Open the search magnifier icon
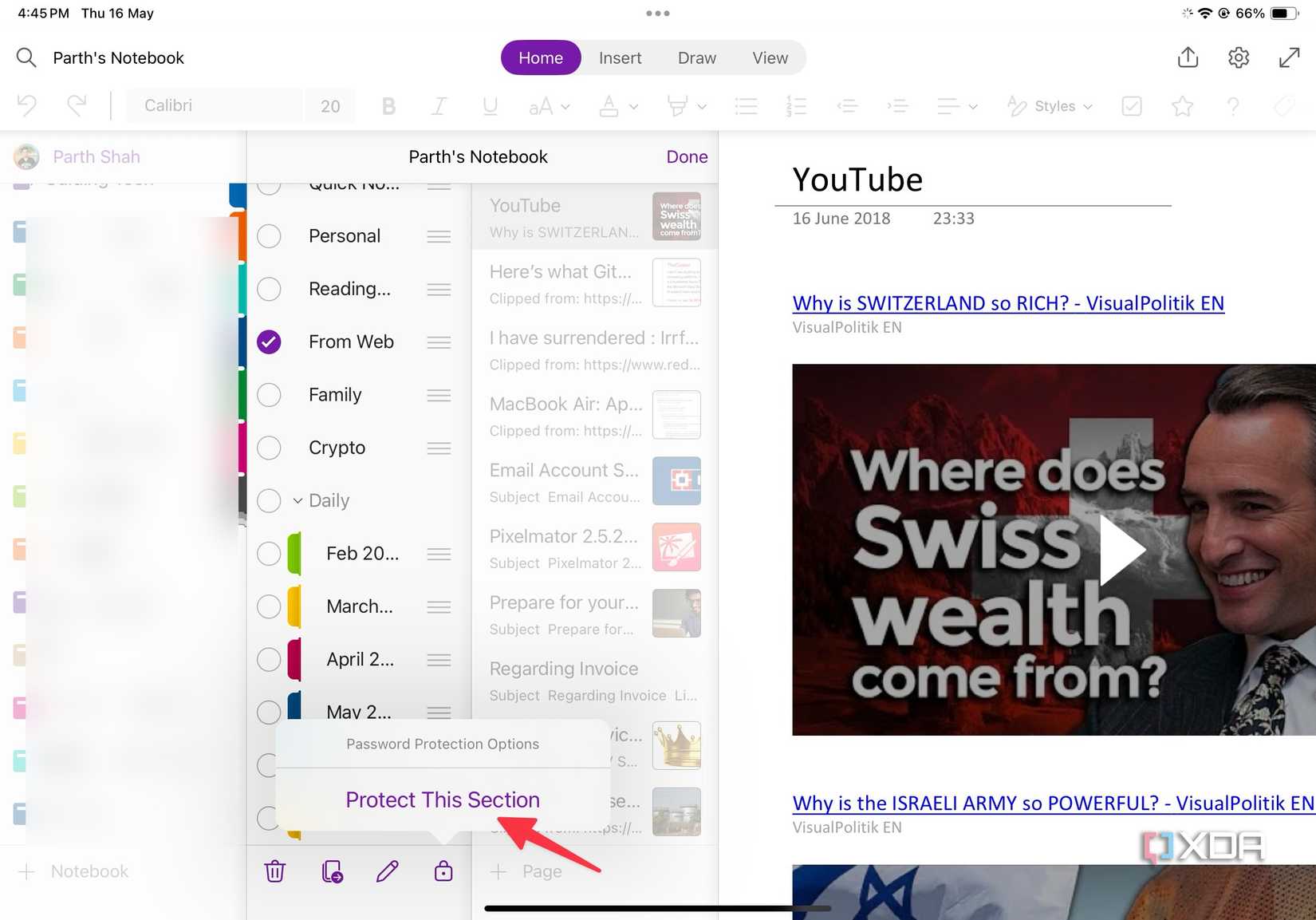This screenshot has height=920, width=1316. (26, 57)
